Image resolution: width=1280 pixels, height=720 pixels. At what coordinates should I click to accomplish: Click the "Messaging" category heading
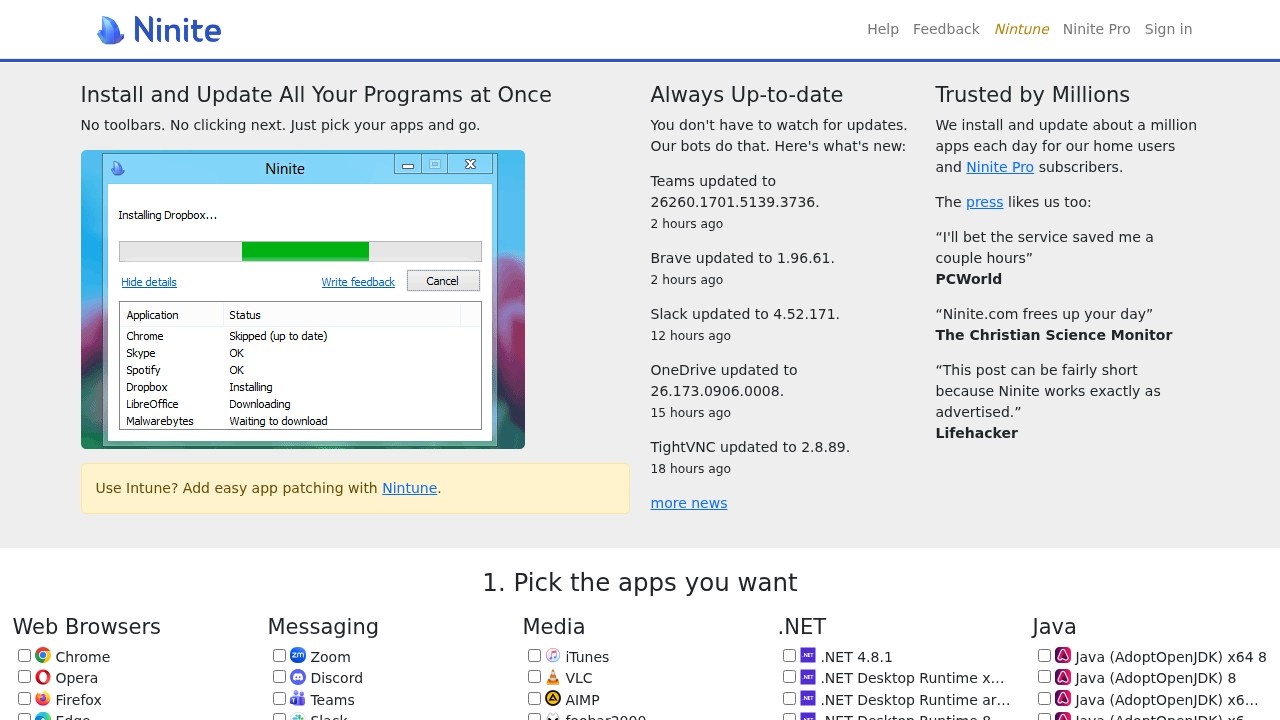pyautogui.click(x=323, y=627)
